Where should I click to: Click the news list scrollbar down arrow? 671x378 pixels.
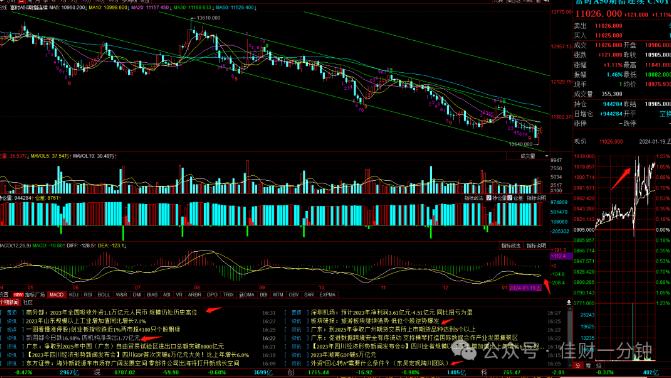click(x=569, y=364)
